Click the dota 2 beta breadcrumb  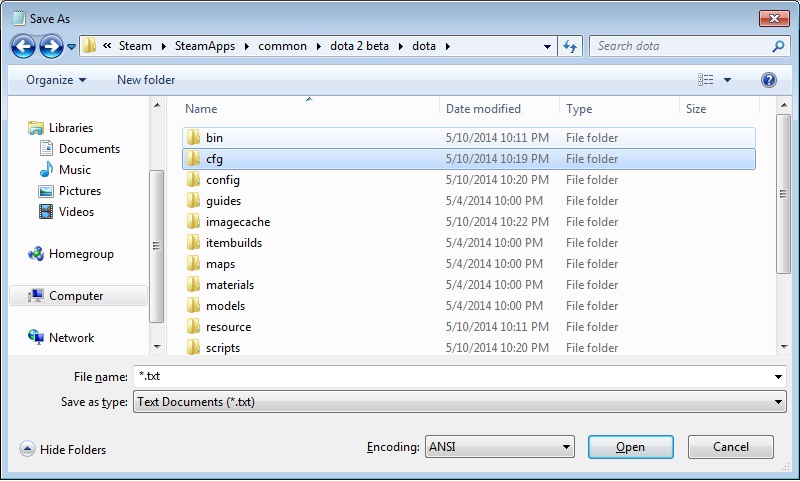359,46
